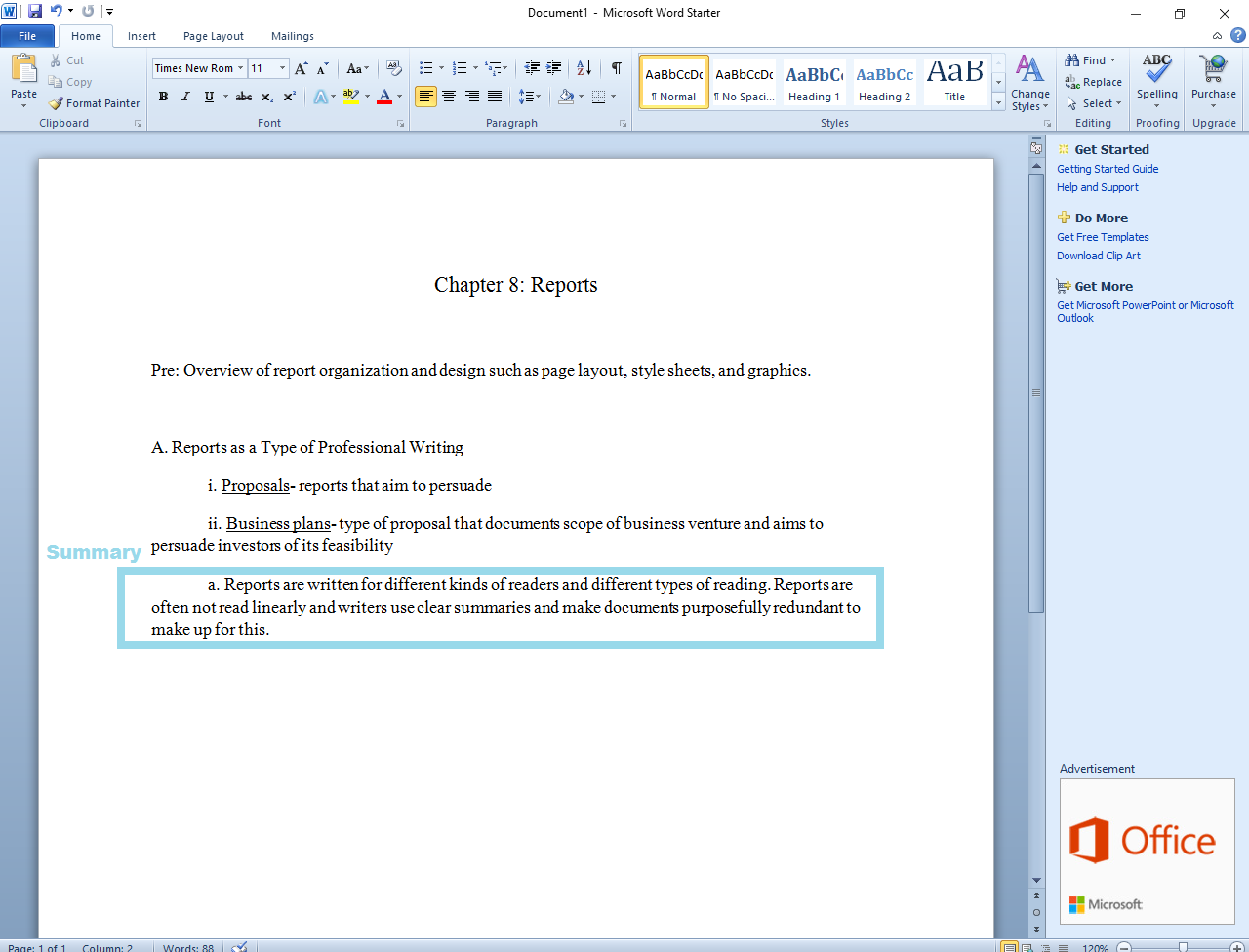The height and width of the screenshot is (952, 1249).
Task: Toggle bold formatting
Action: [163, 97]
